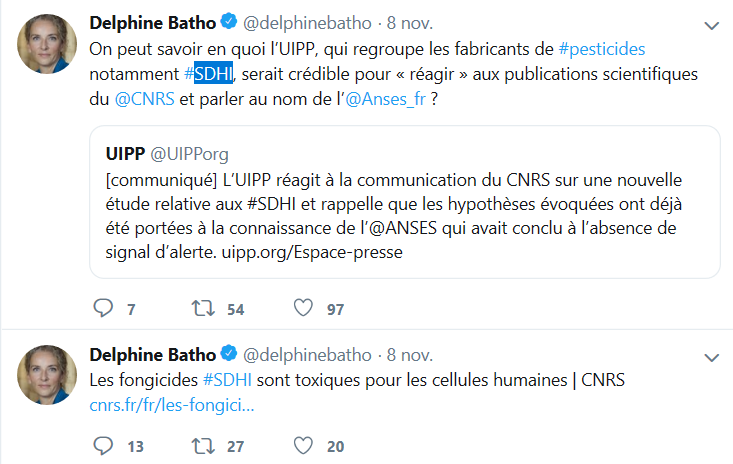
Task: Click the verified badge in first tweet
Action: tap(229, 22)
